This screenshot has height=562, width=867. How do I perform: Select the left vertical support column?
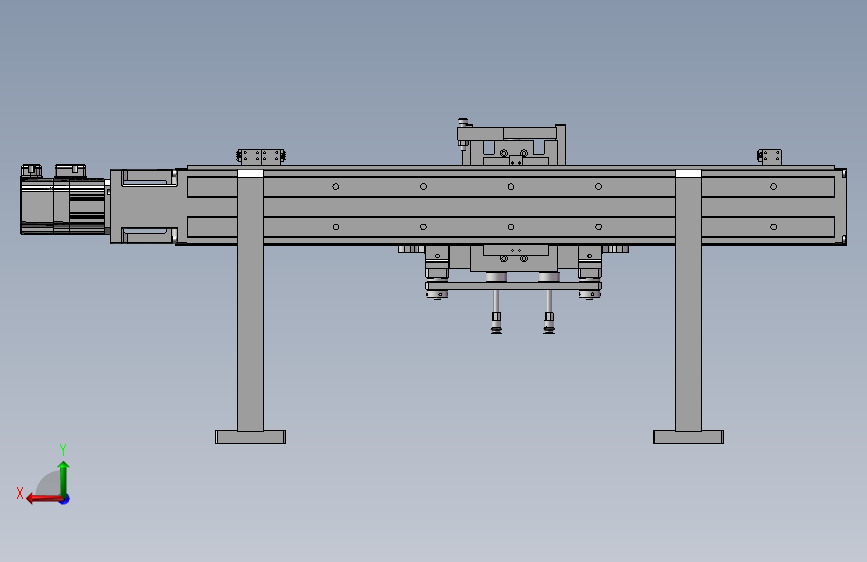250,301
